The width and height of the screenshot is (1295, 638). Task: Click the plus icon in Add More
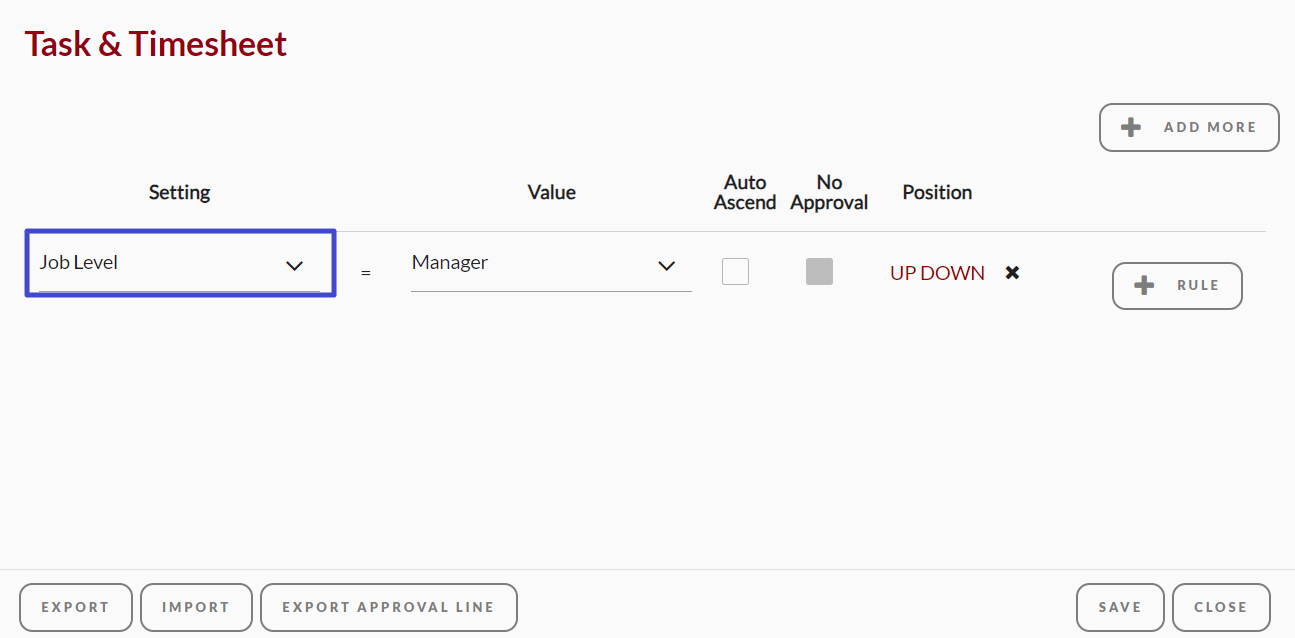[x=1131, y=127]
